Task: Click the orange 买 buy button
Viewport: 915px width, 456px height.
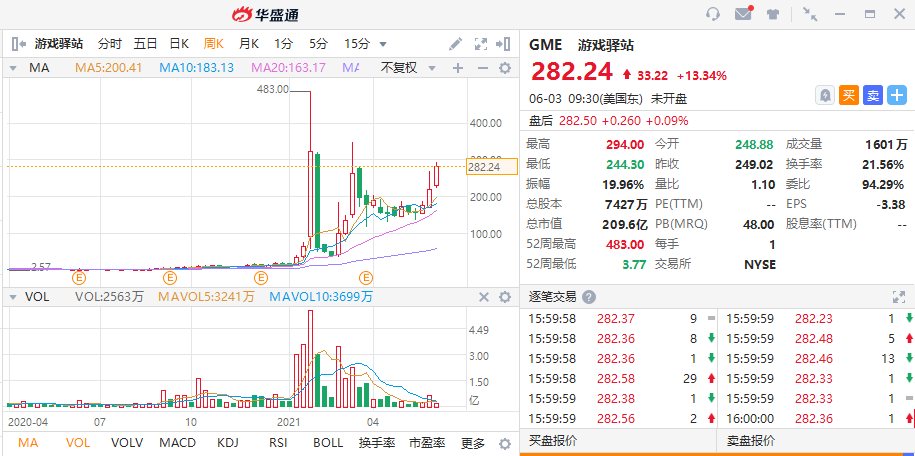Action: tap(849, 95)
